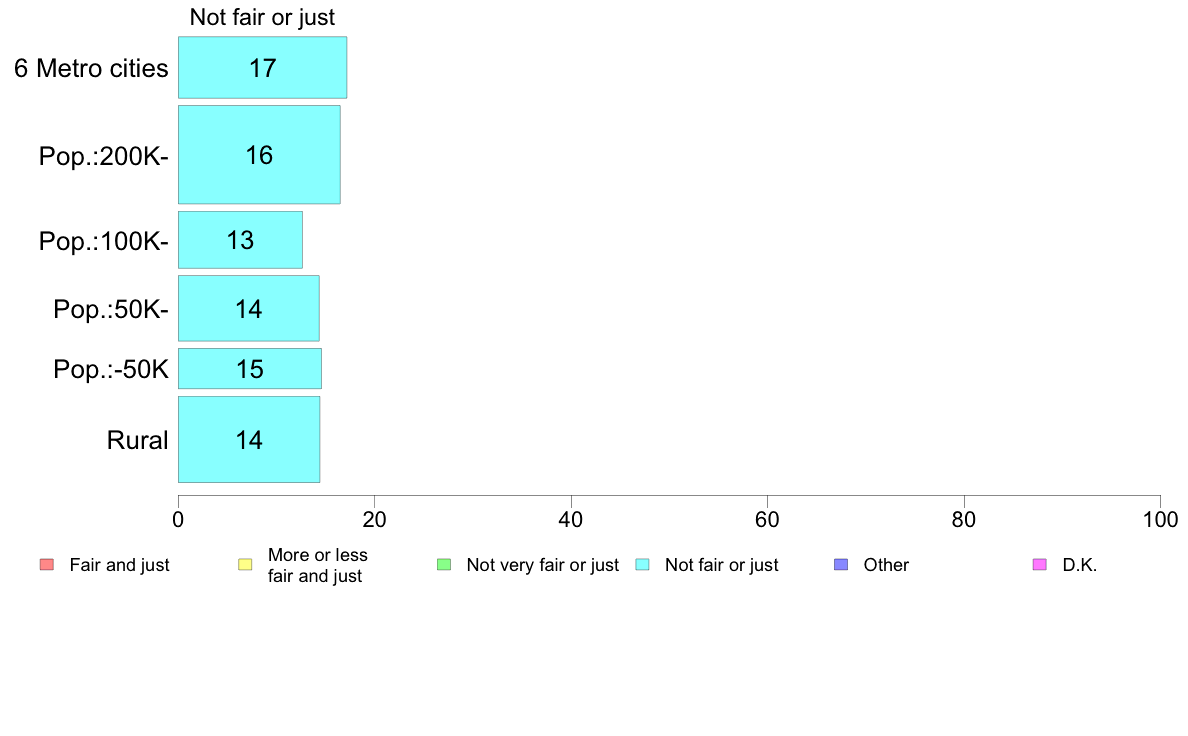Click the red Fair and just legend swatch

click(x=47, y=565)
